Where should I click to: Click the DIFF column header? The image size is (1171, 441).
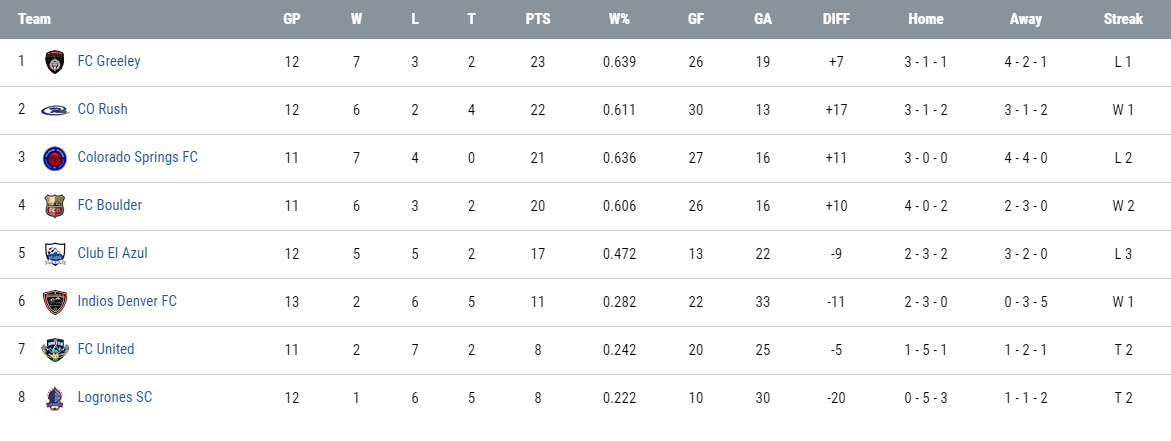pyautogui.click(x=836, y=19)
